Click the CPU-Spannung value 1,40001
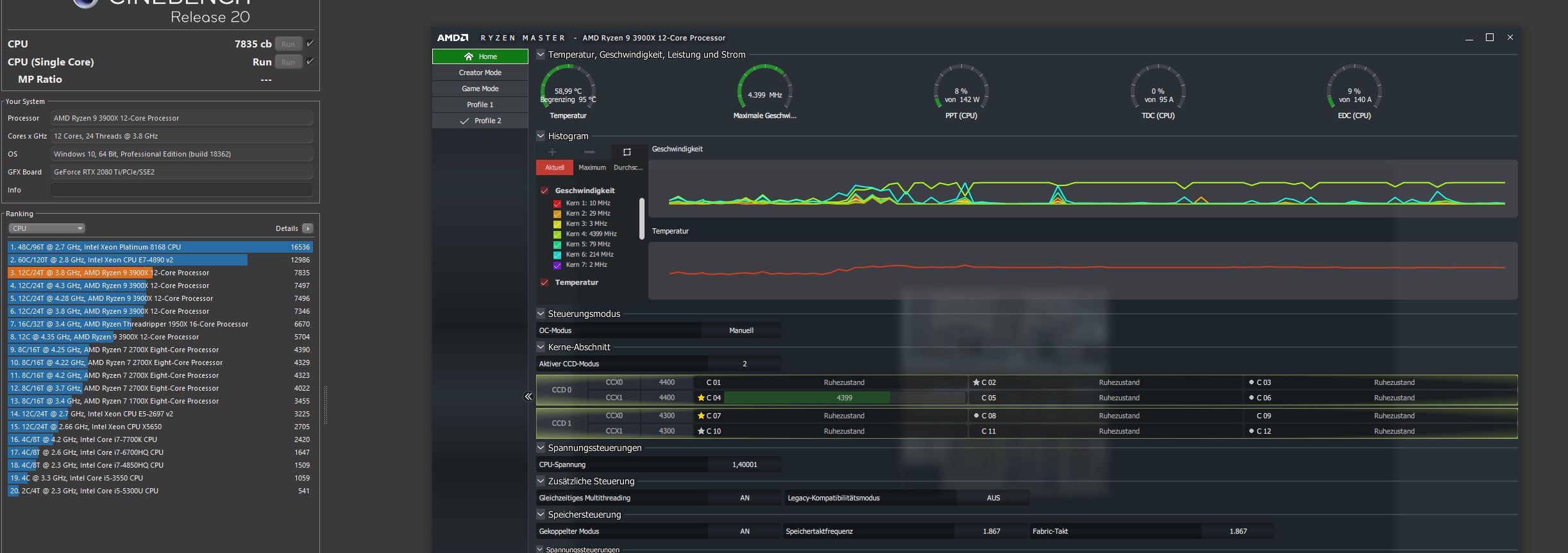 745,464
